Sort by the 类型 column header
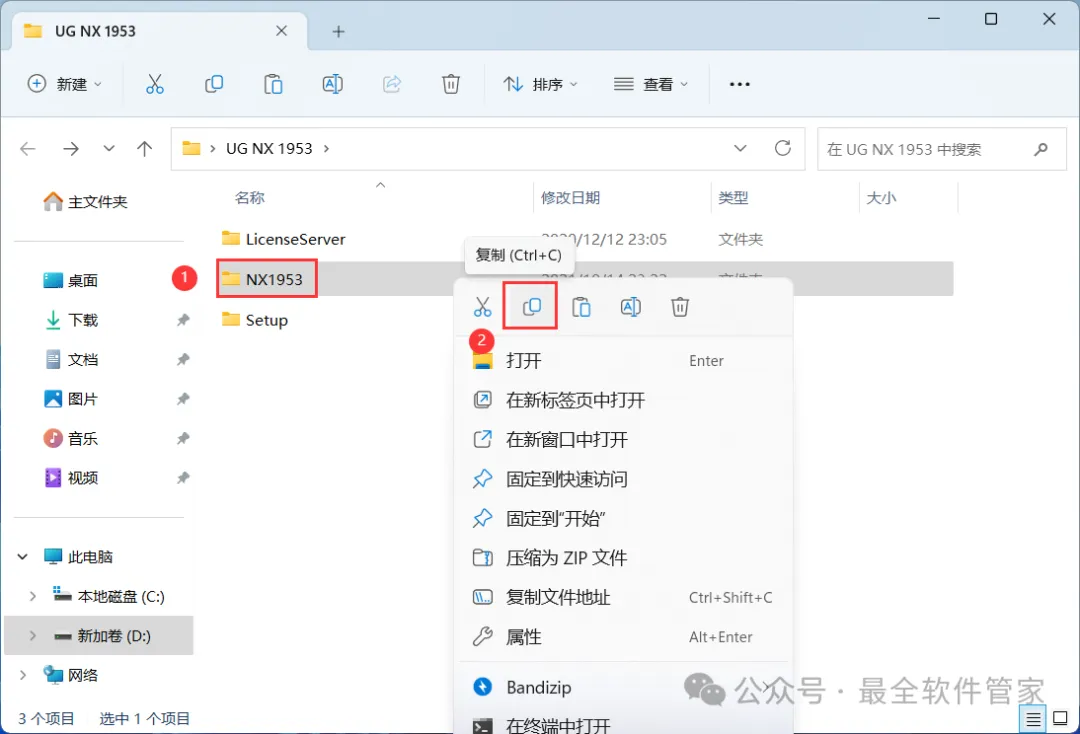The height and width of the screenshot is (734, 1080). [733, 198]
